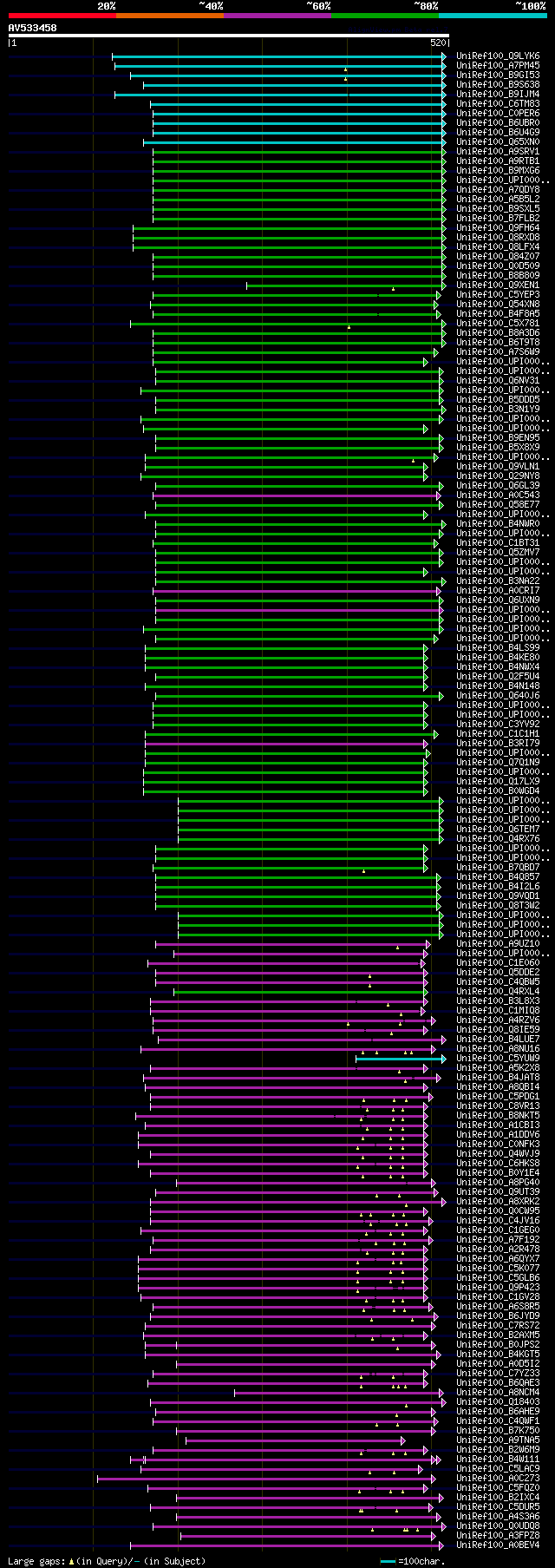Screen dimensions: 555x1568
Task: Open hit UniRef100_Q640J6
Action: (x=498, y=696)
